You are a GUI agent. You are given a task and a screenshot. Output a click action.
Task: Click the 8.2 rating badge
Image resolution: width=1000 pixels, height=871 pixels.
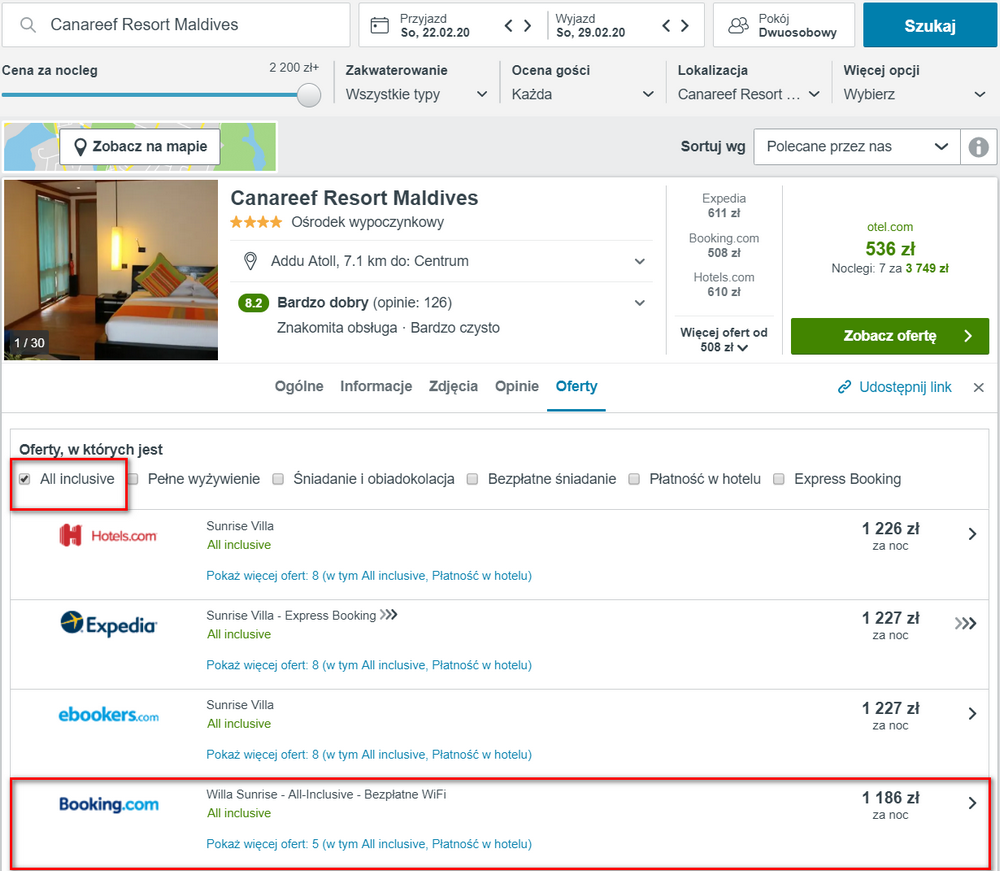tap(253, 303)
